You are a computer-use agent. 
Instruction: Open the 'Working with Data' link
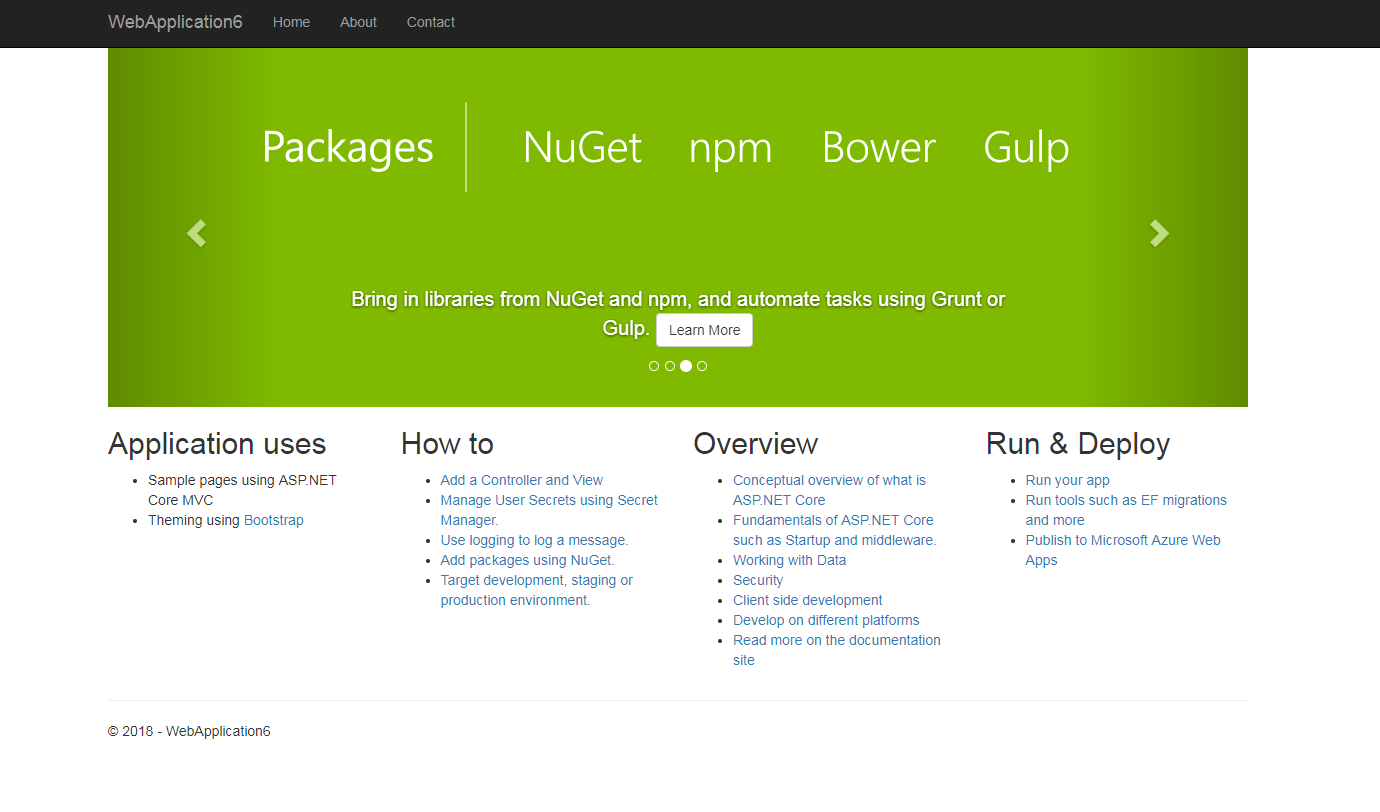(789, 560)
